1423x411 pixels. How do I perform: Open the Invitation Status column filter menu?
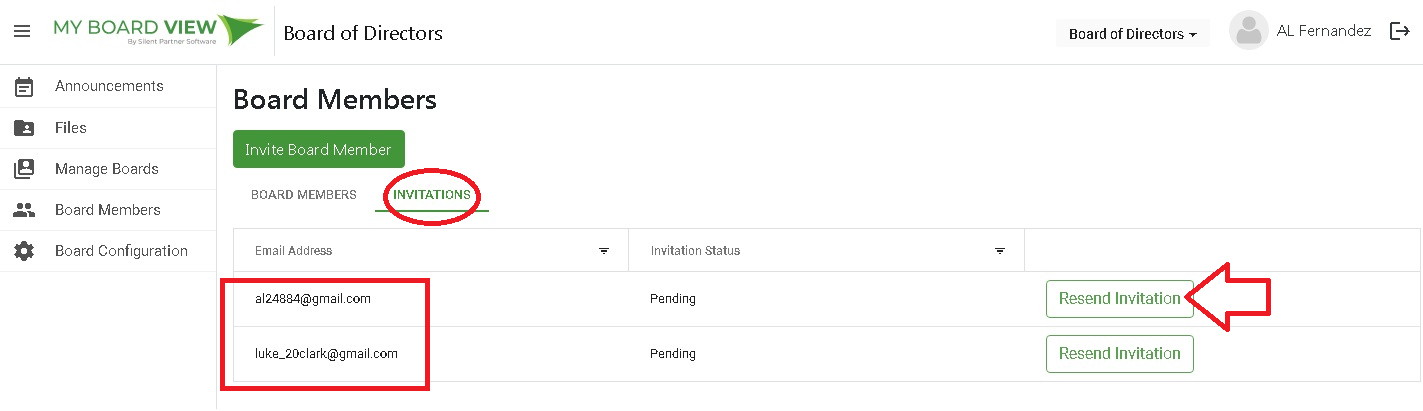[x=1000, y=251]
